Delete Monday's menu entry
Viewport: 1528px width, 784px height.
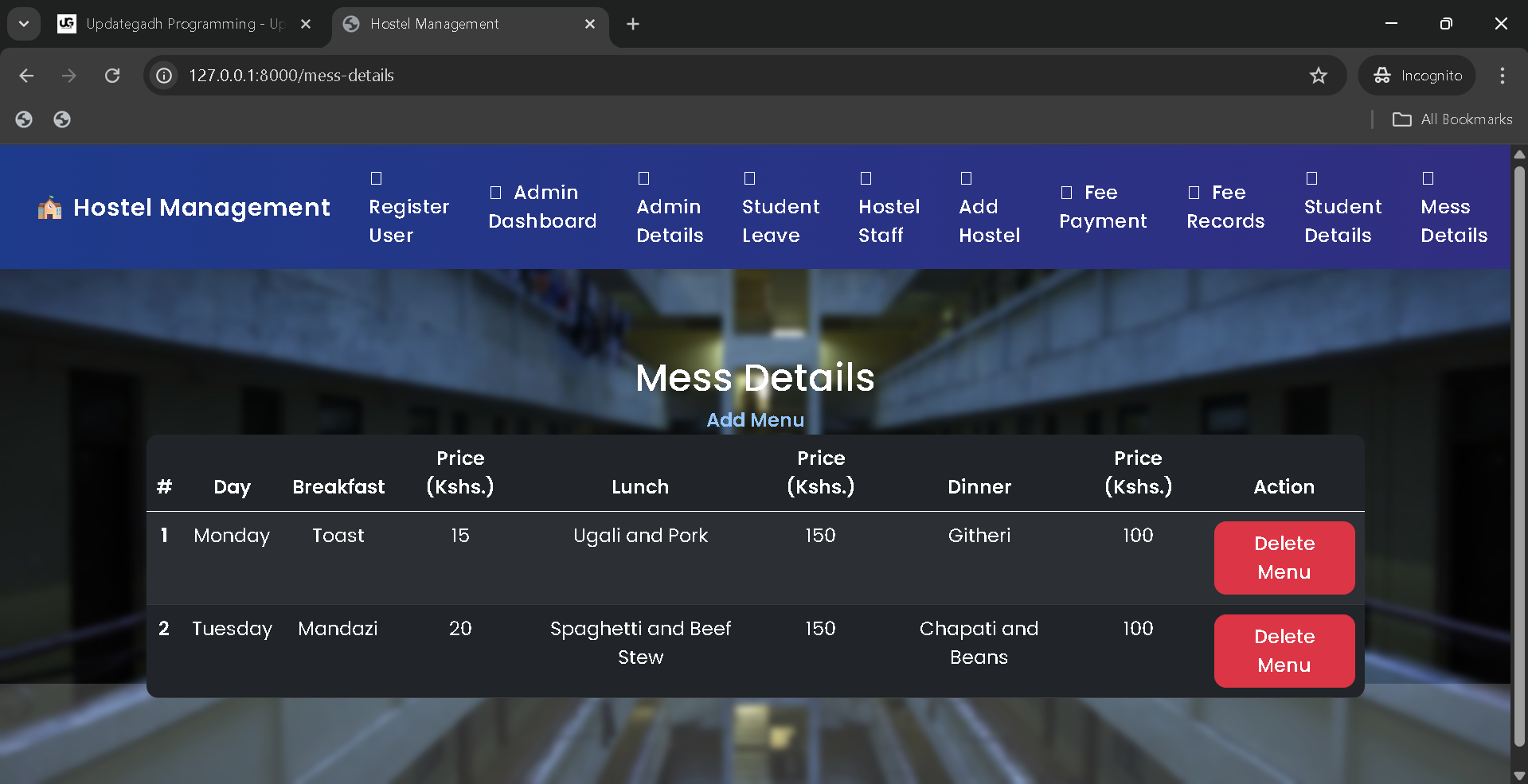pos(1284,558)
